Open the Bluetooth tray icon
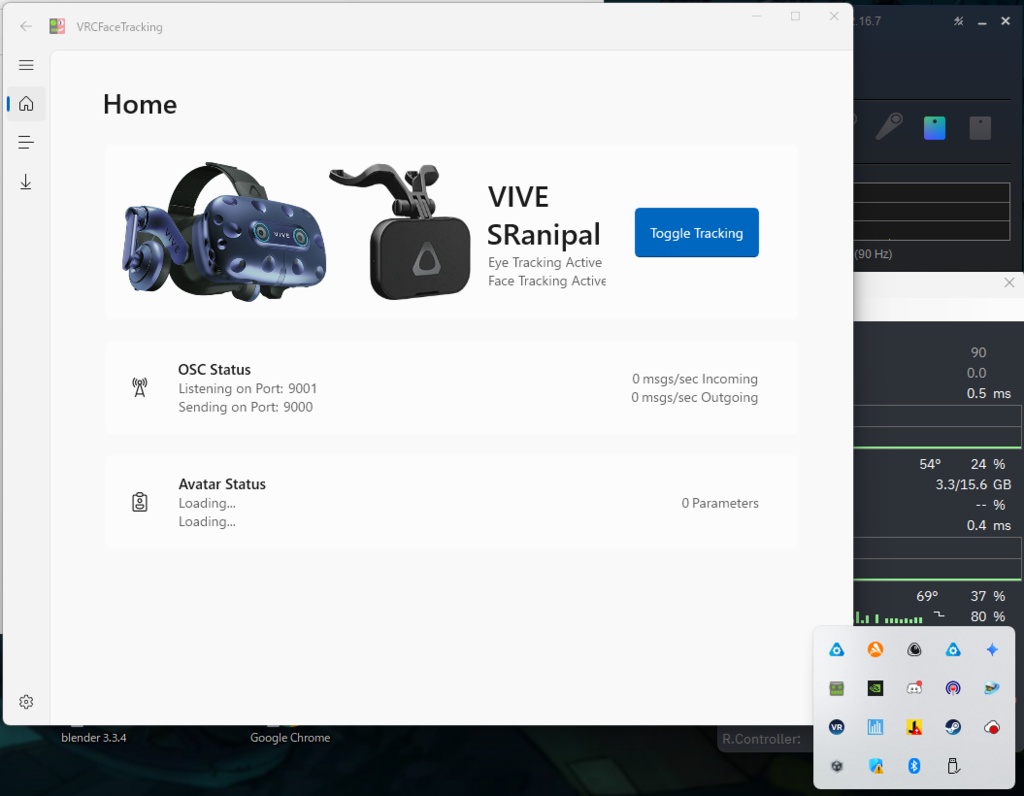The width and height of the screenshot is (1024, 796). click(914, 766)
